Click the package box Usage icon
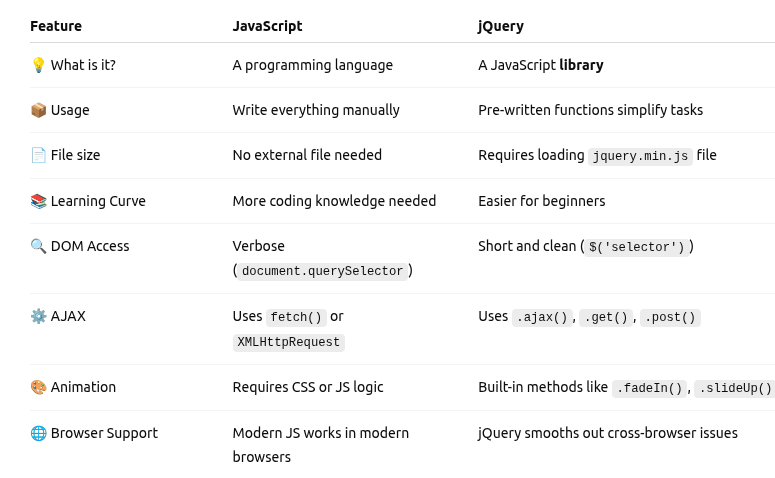This screenshot has width=775, height=478. tap(39, 110)
